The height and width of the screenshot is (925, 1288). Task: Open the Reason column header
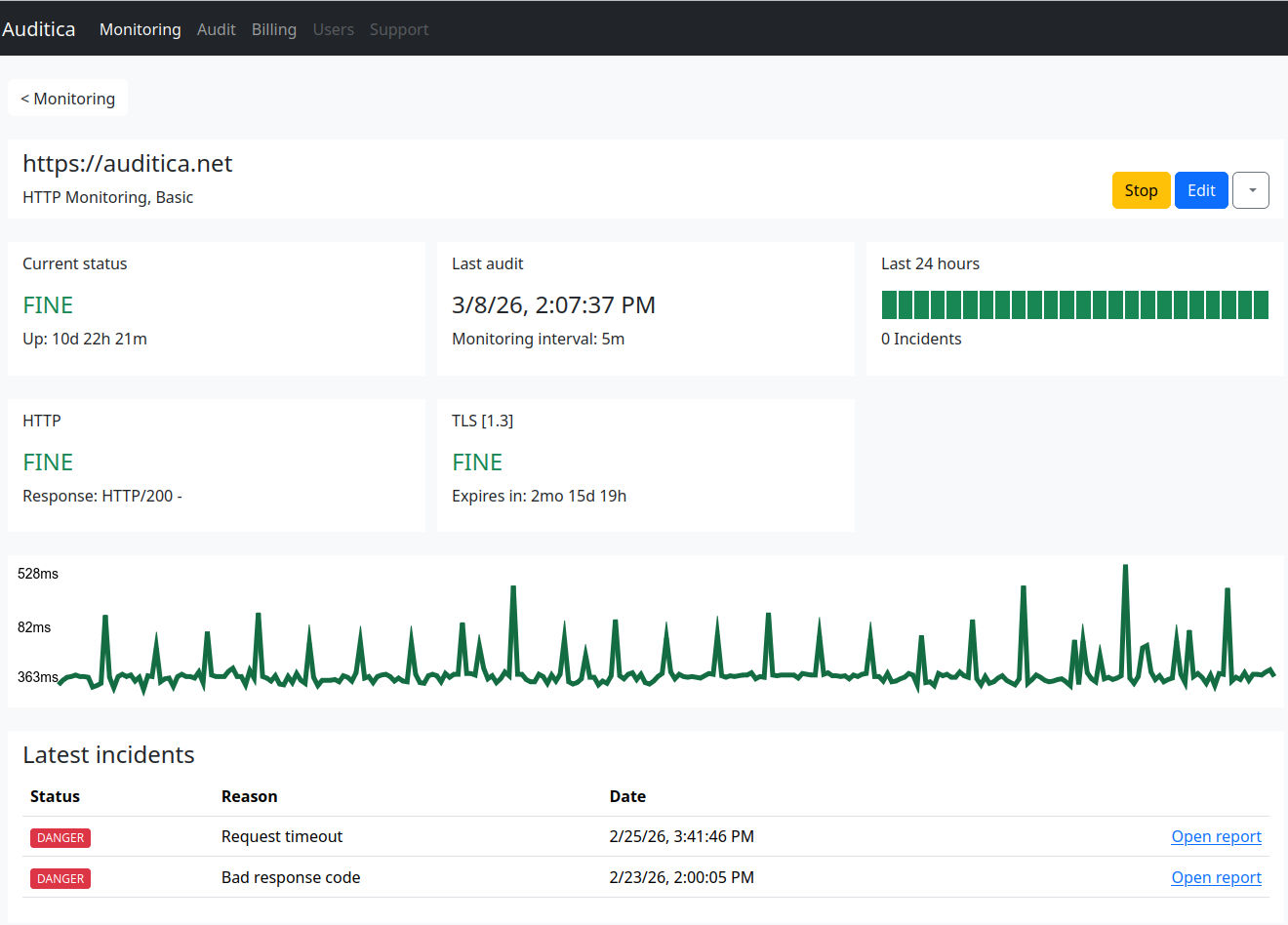(x=249, y=796)
